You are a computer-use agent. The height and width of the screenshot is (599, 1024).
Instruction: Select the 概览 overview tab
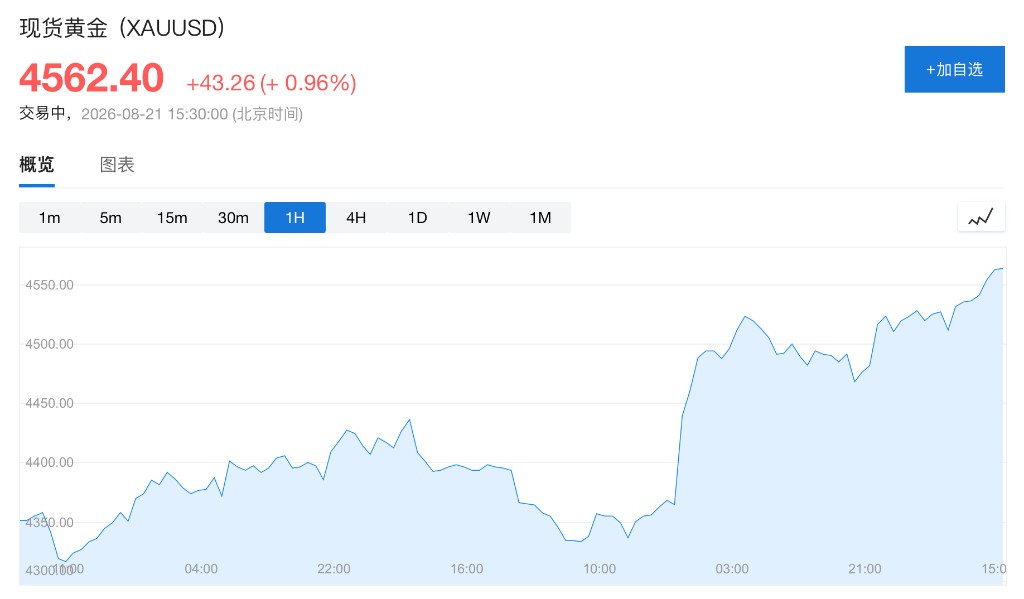pos(37,165)
